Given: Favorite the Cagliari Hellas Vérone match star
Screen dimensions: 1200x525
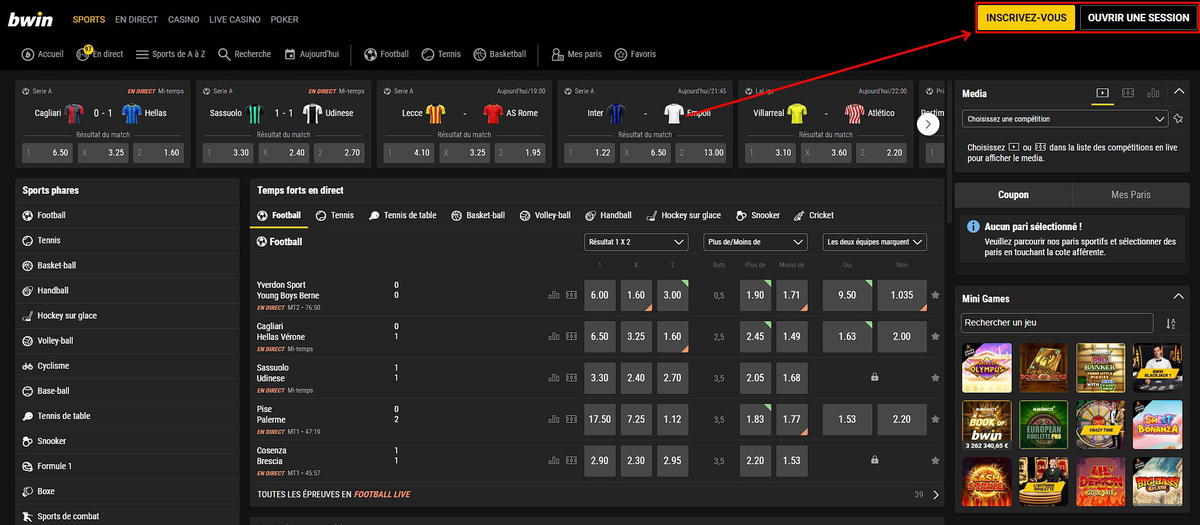Looking at the screenshot, I should pyautogui.click(x=935, y=337).
